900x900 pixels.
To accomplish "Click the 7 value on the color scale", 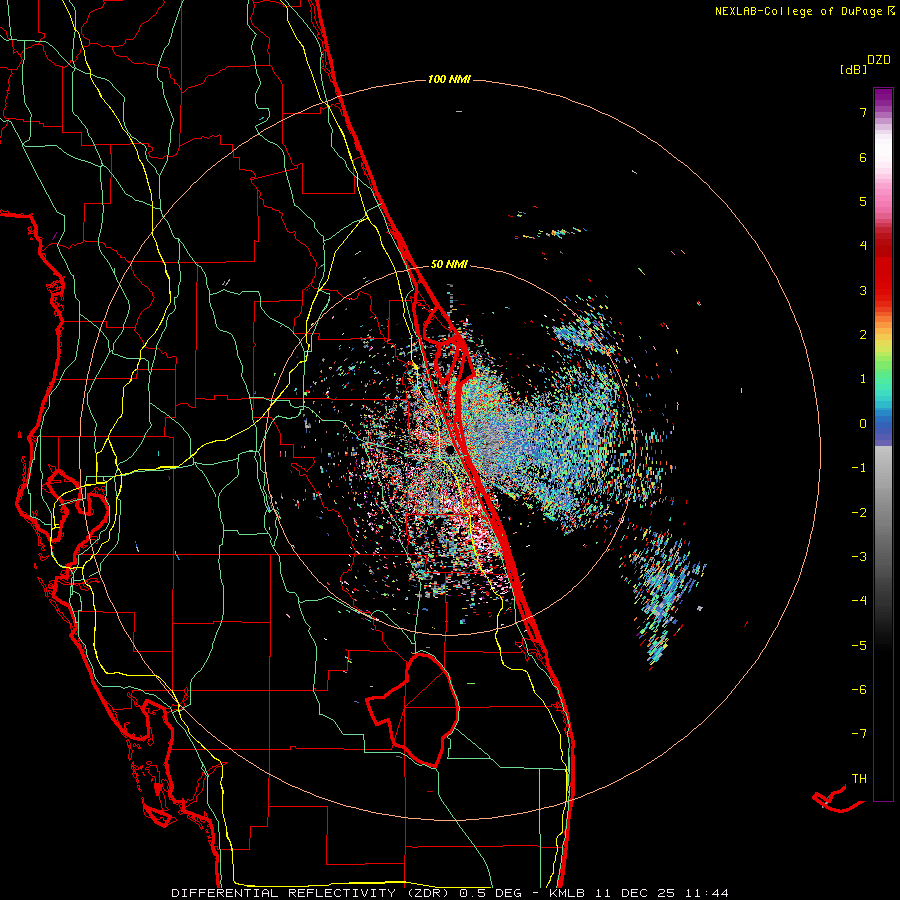I will click(x=863, y=112).
